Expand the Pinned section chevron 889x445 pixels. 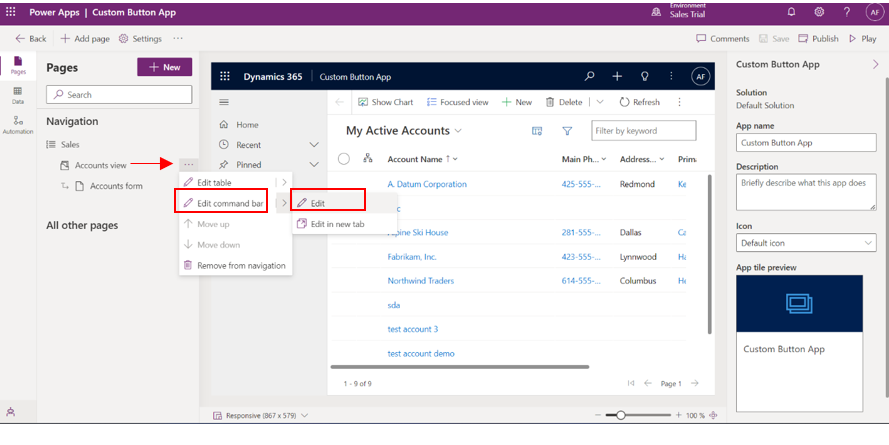pos(314,164)
